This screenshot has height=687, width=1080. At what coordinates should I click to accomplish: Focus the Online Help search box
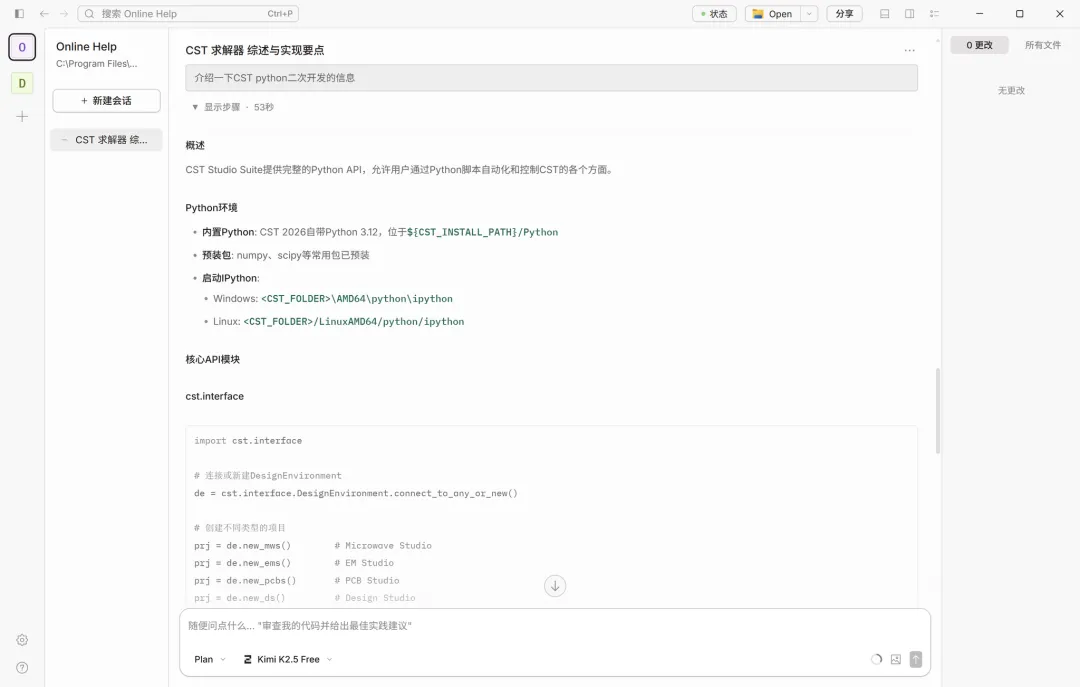click(x=188, y=14)
